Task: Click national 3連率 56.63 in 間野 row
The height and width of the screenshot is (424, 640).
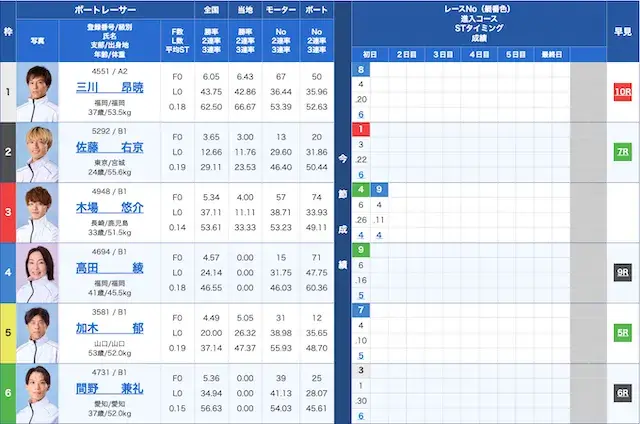Action: pyautogui.click(x=211, y=408)
